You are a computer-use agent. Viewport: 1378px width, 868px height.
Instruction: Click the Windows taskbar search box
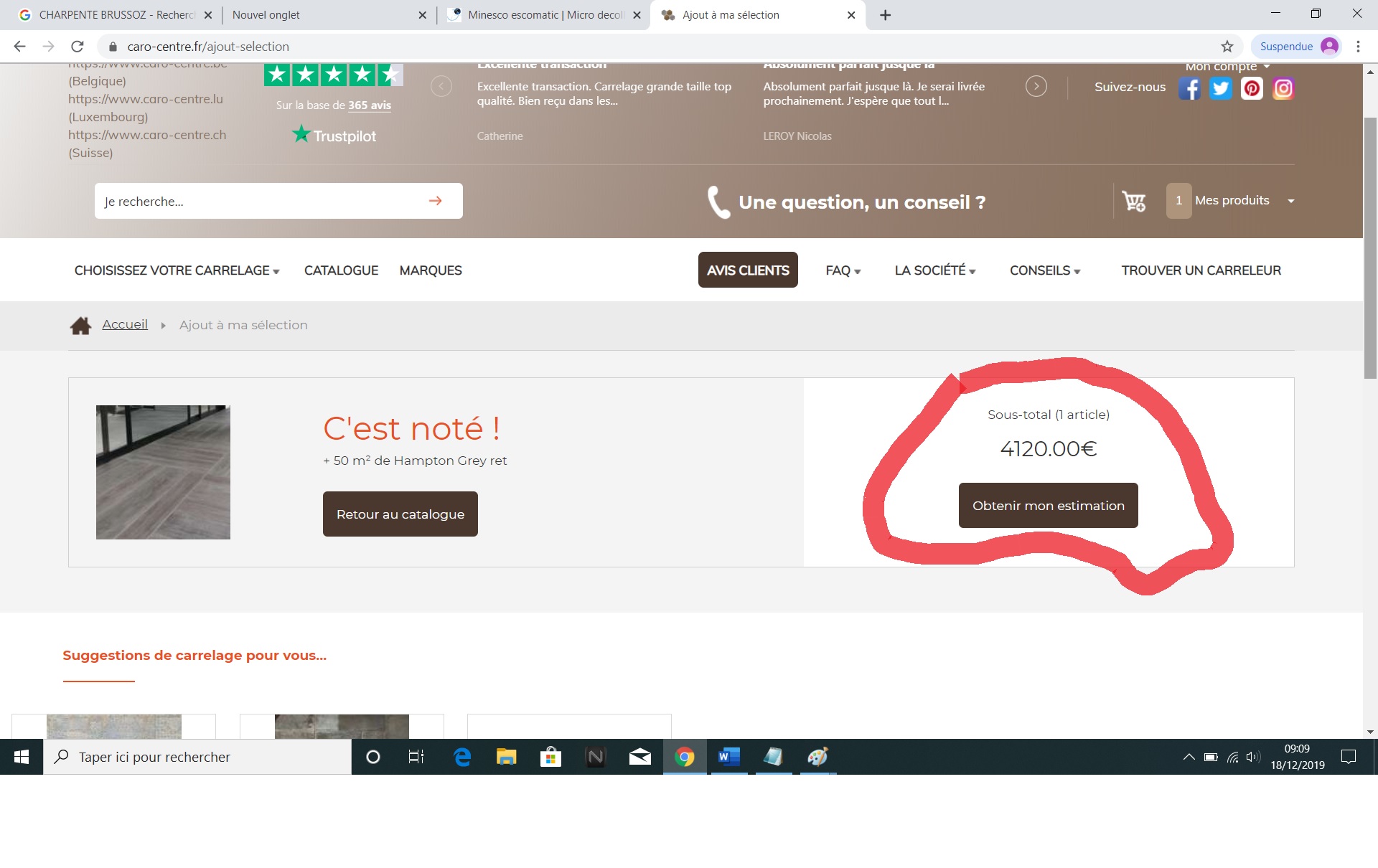[x=197, y=757]
